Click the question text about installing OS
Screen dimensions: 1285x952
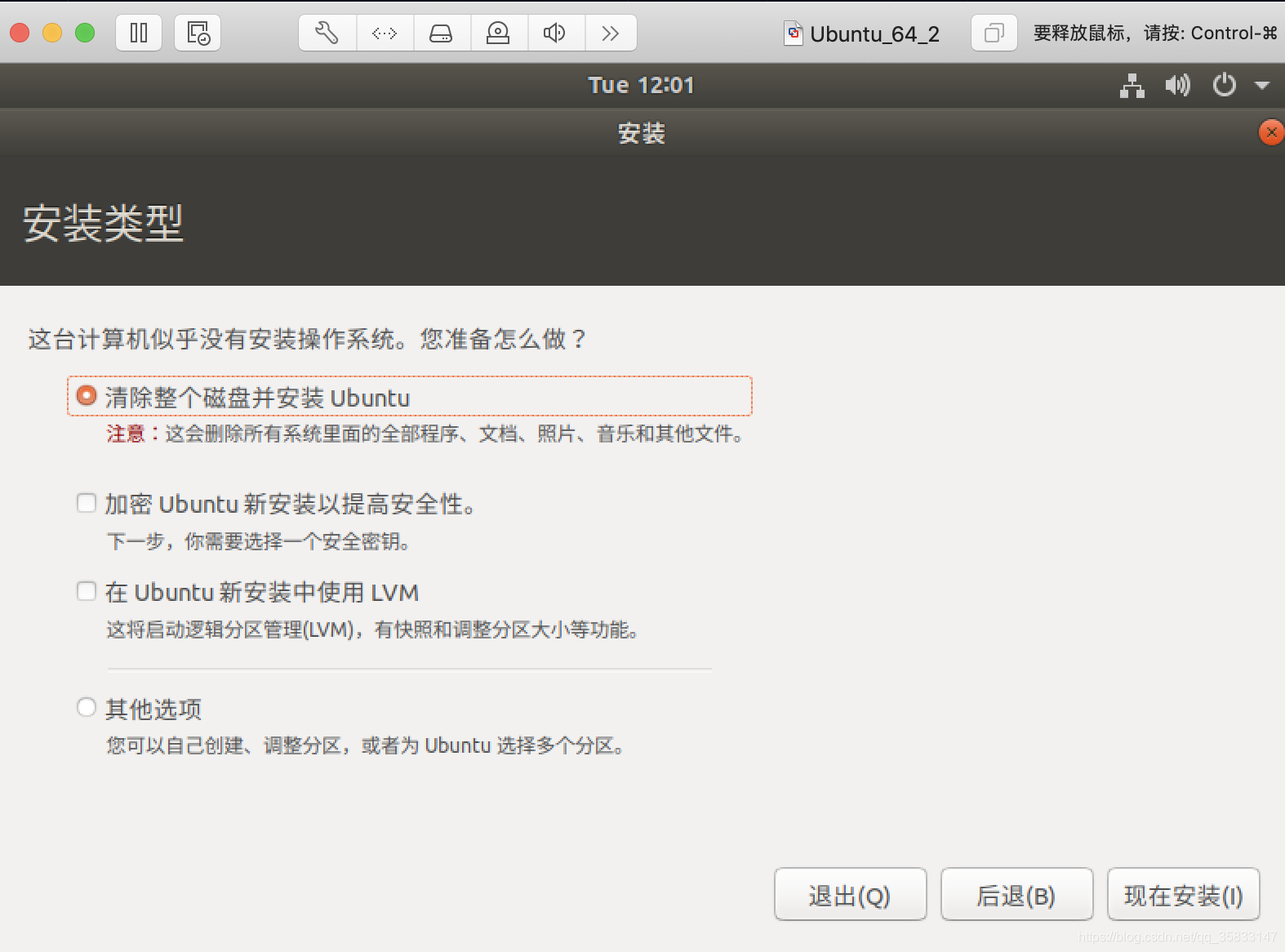point(307,339)
